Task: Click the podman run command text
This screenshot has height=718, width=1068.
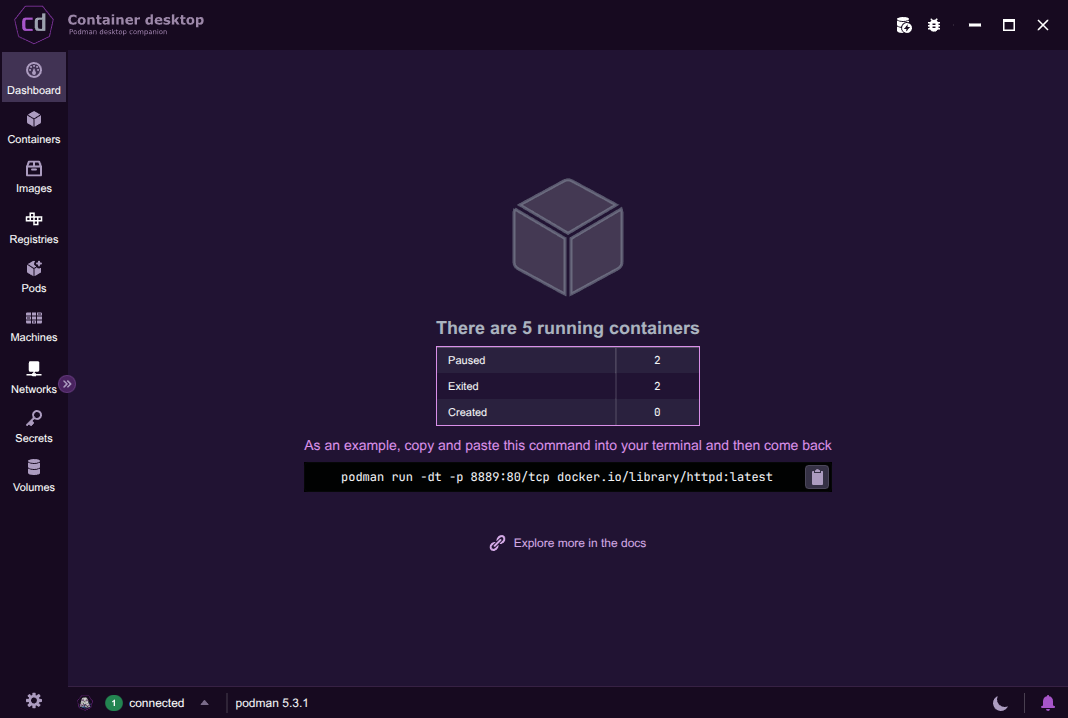Action: tap(556, 477)
